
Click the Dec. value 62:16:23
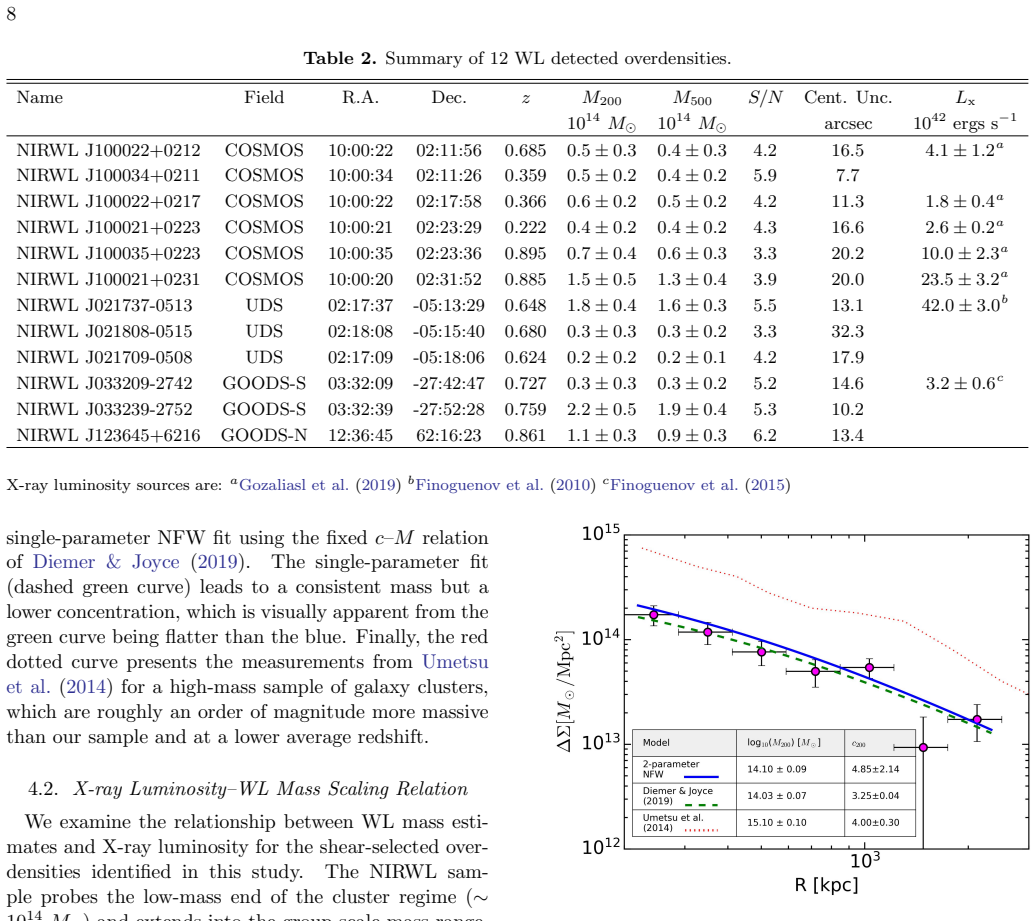(449, 435)
